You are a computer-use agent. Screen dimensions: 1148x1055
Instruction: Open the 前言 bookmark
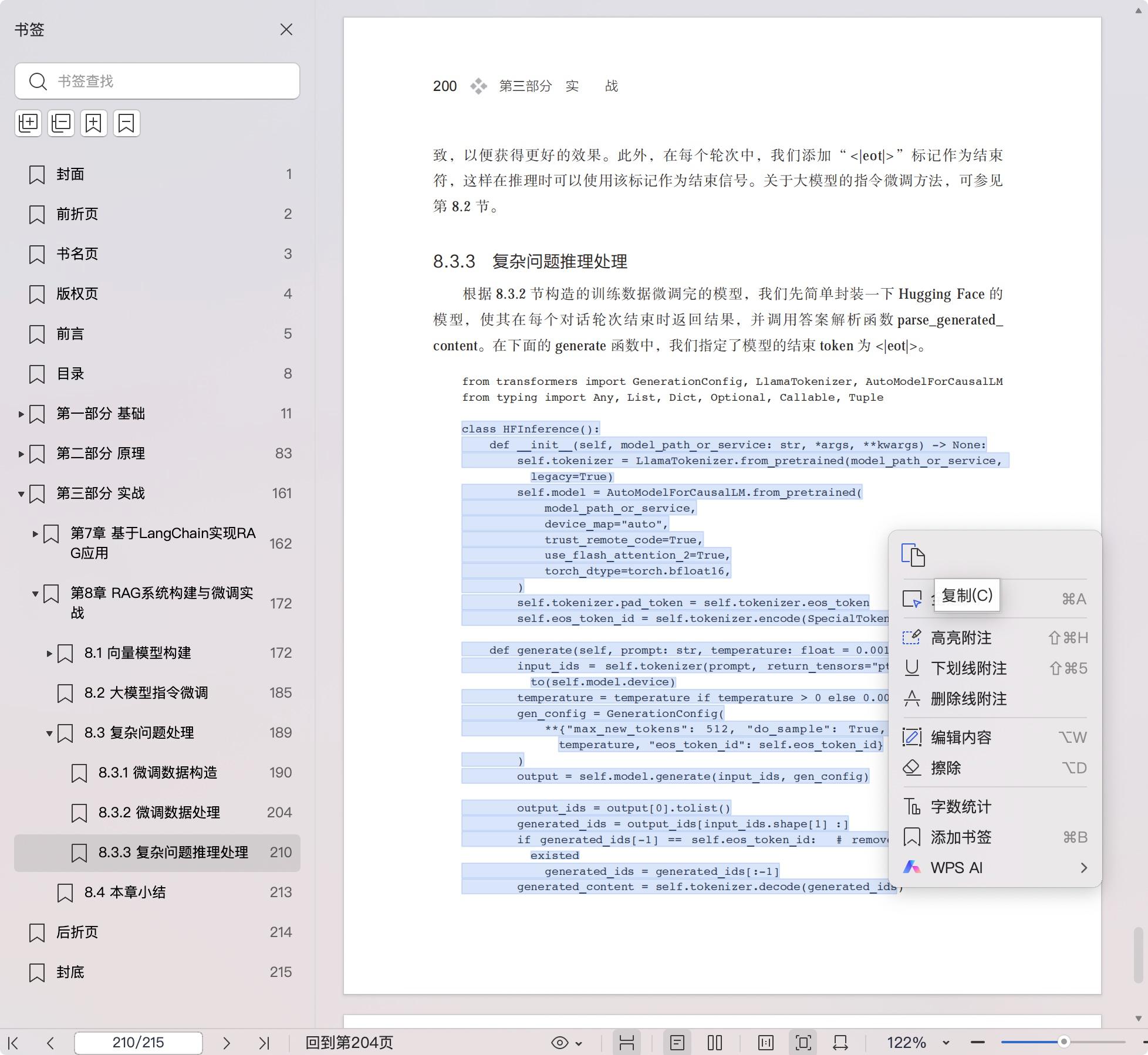click(x=157, y=334)
